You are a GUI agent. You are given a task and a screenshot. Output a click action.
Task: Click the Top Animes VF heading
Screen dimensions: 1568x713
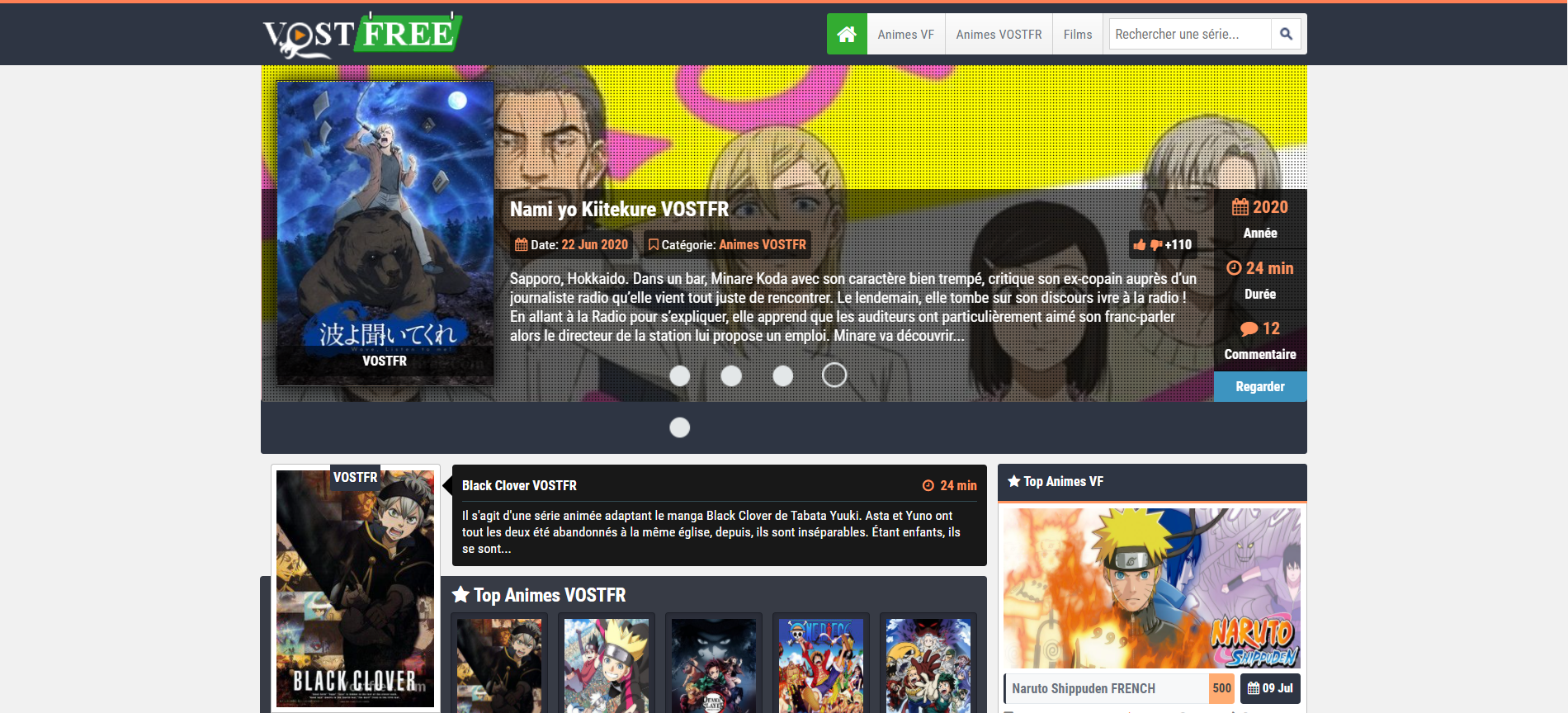(x=1063, y=481)
